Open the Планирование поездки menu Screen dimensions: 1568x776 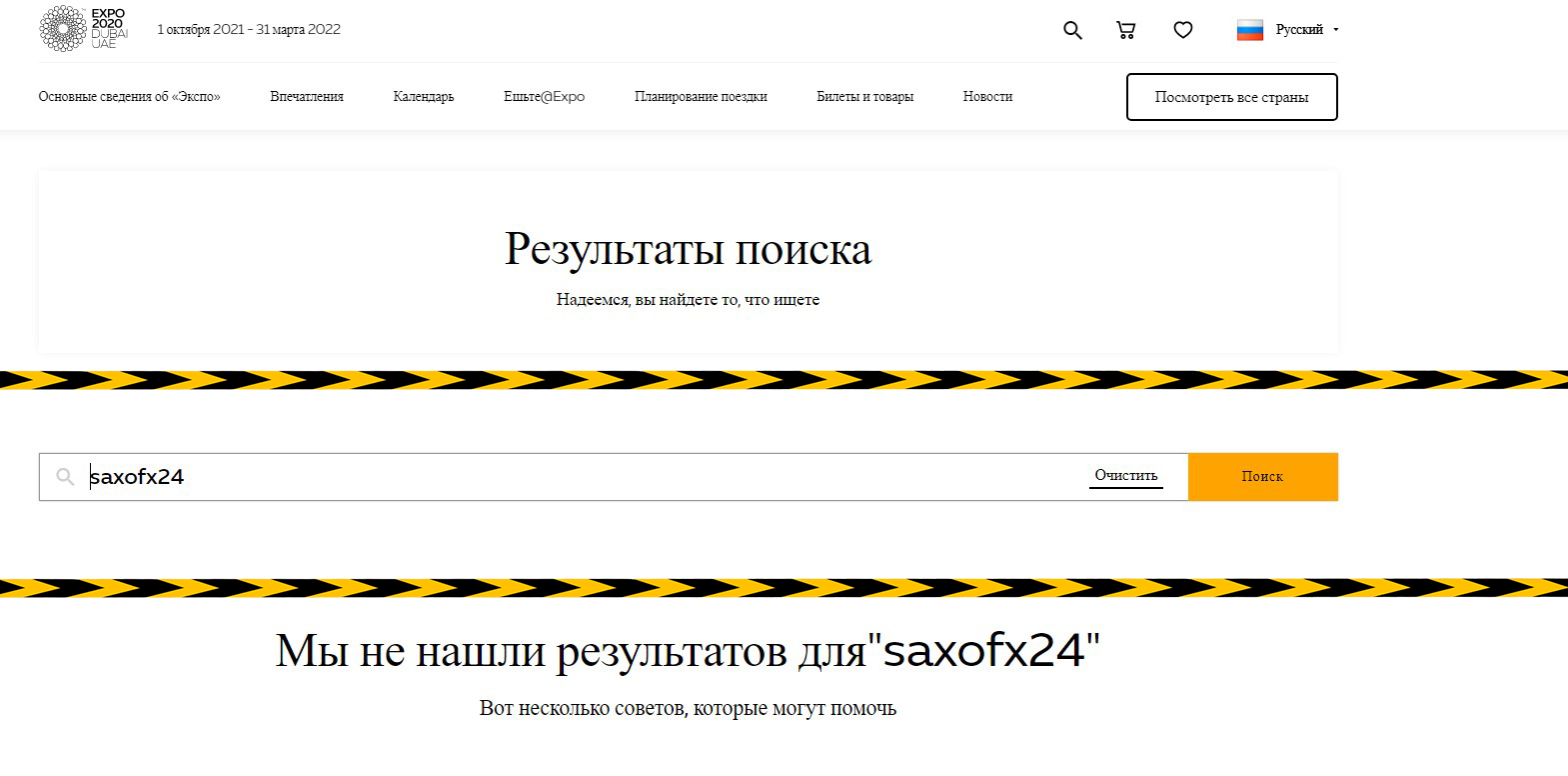tap(701, 97)
